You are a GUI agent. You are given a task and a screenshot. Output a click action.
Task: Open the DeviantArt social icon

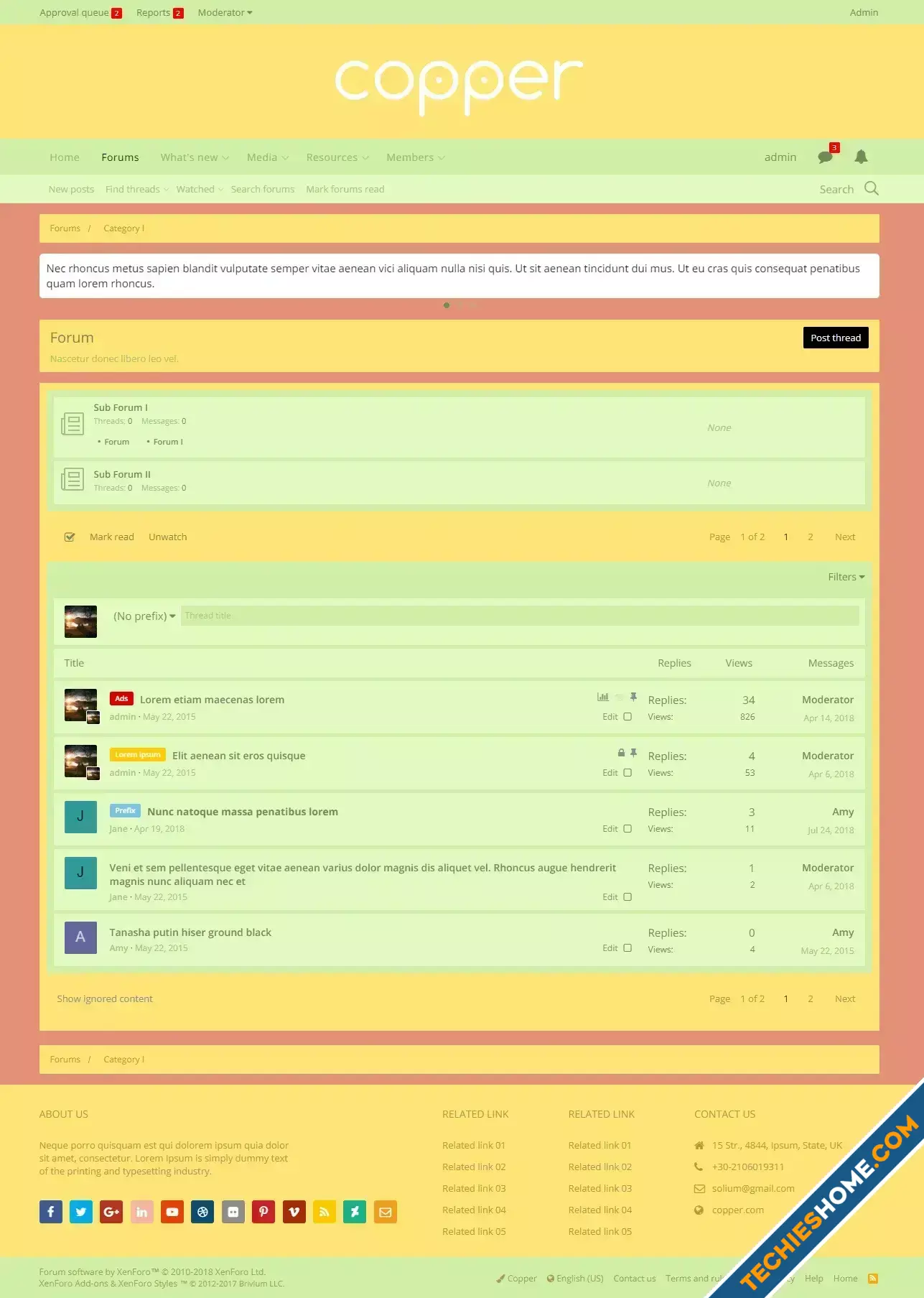point(355,1212)
